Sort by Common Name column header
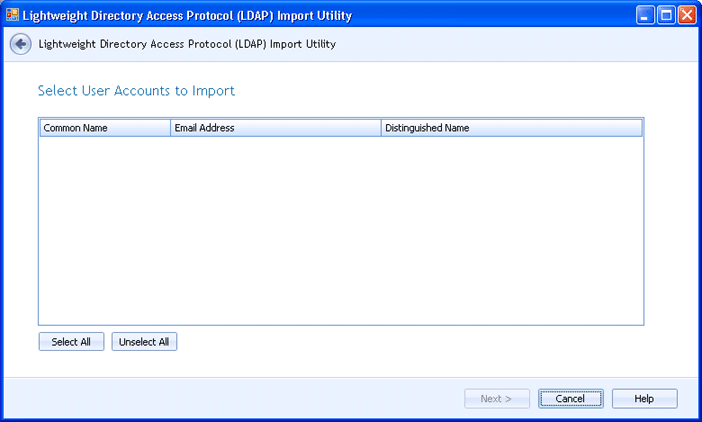This screenshot has width=702, height=422. pyautogui.click(x=104, y=128)
